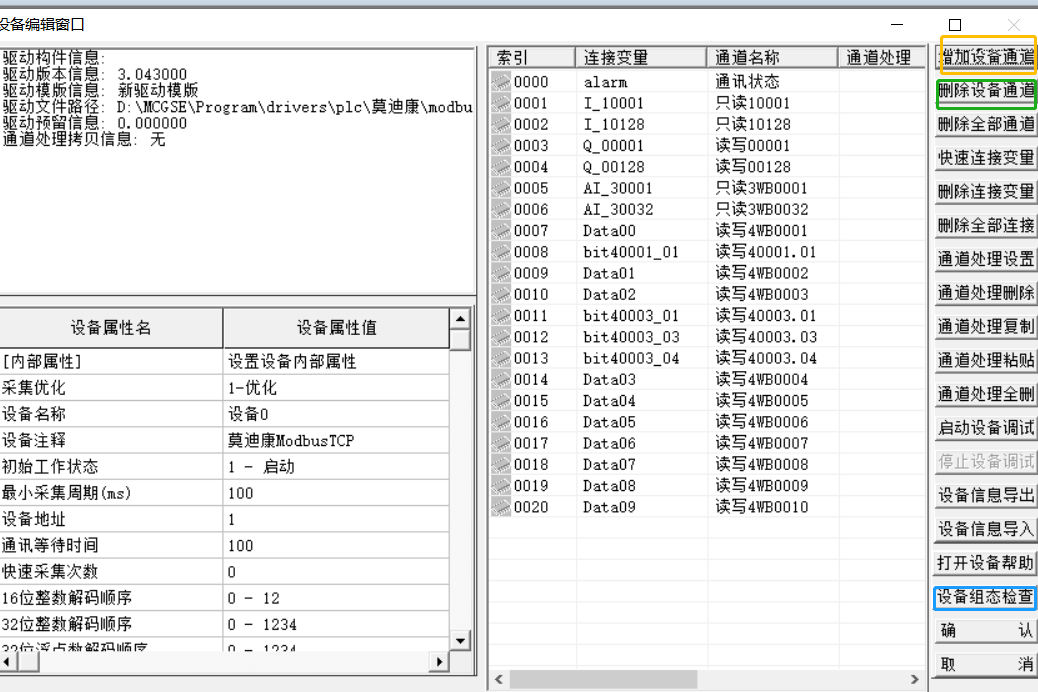
Task: Click the property table's scroll-left arrow
Action: pyautogui.click(x=7, y=662)
